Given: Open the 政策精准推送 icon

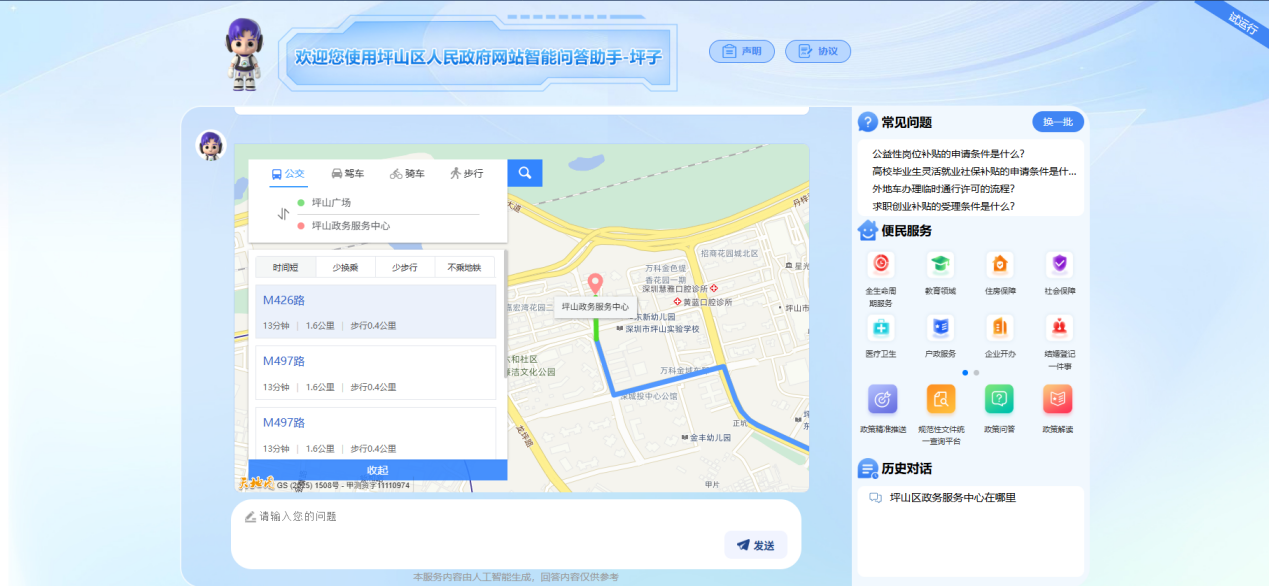Looking at the screenshot, I should tap(882, 399).
